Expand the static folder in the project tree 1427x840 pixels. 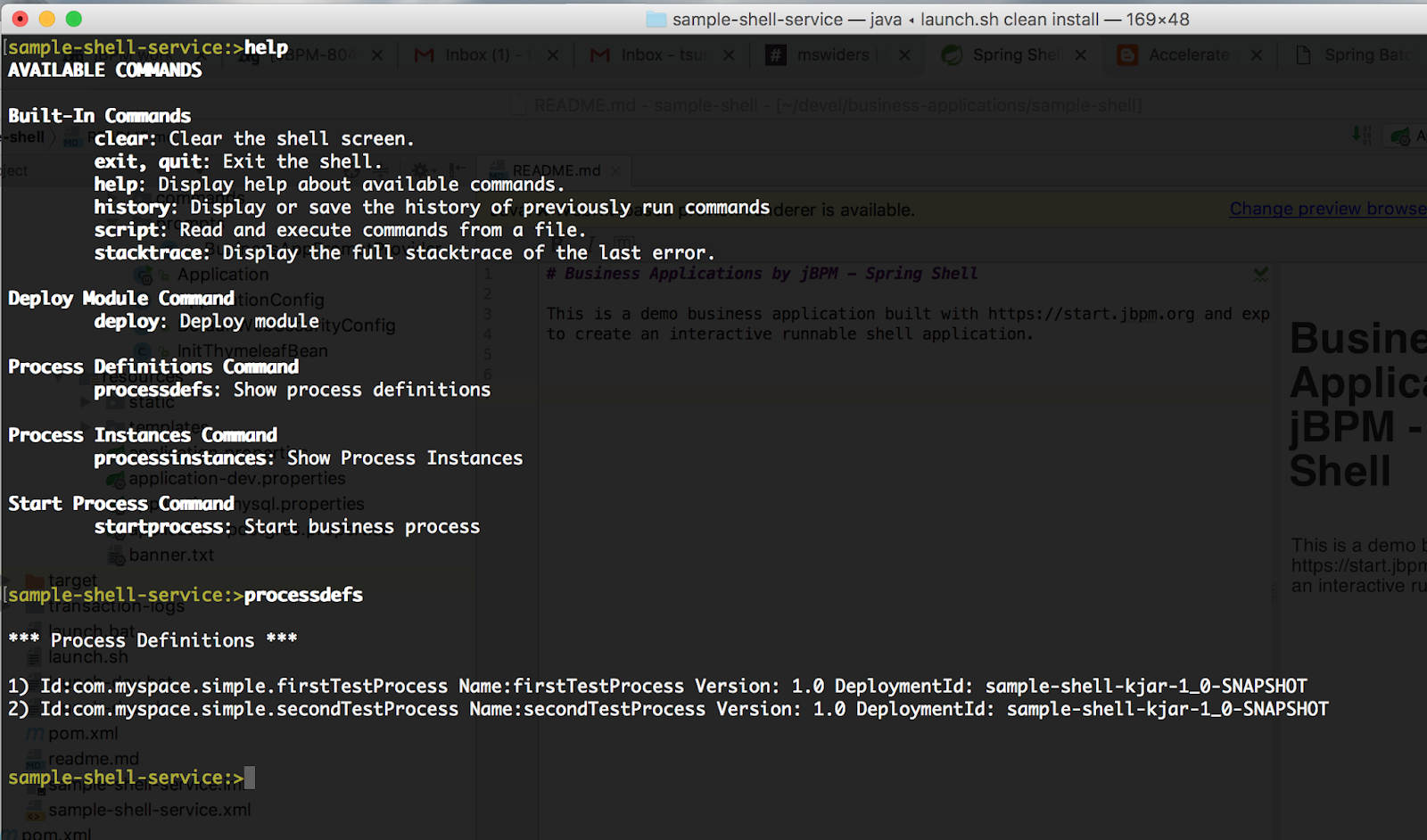click(x=86, y=402)
